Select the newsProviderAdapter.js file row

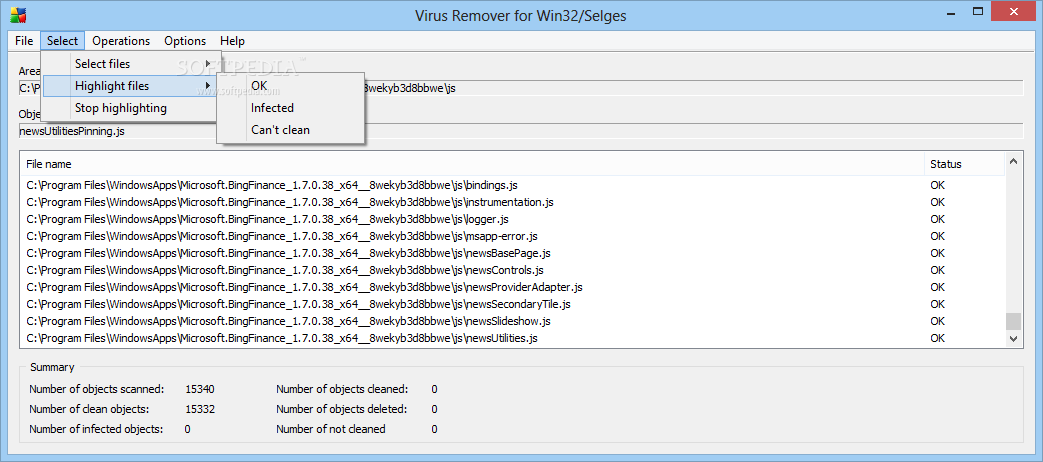point(512,287)
